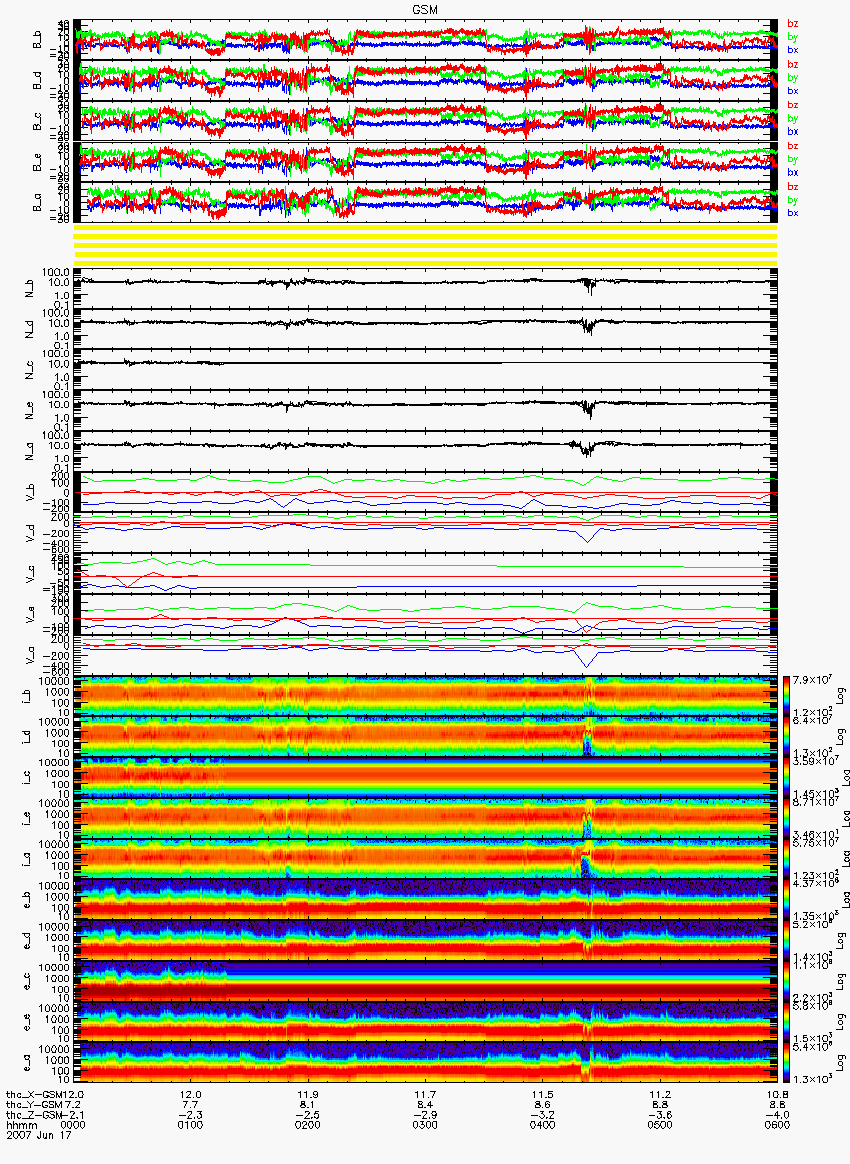Click the V_a velocity panel label

[32, 654]
